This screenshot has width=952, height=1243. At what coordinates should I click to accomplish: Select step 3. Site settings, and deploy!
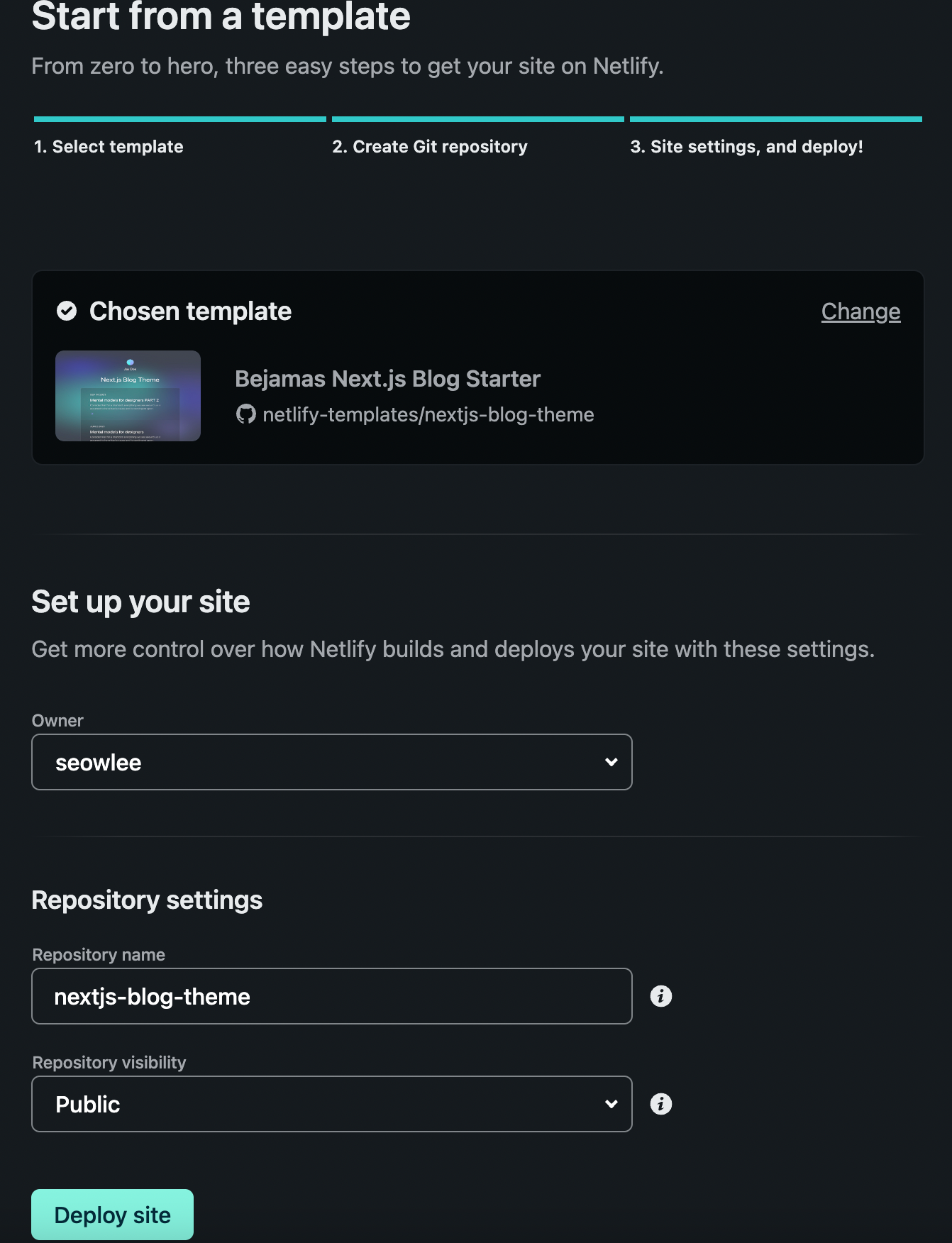[x=746, y=146]
